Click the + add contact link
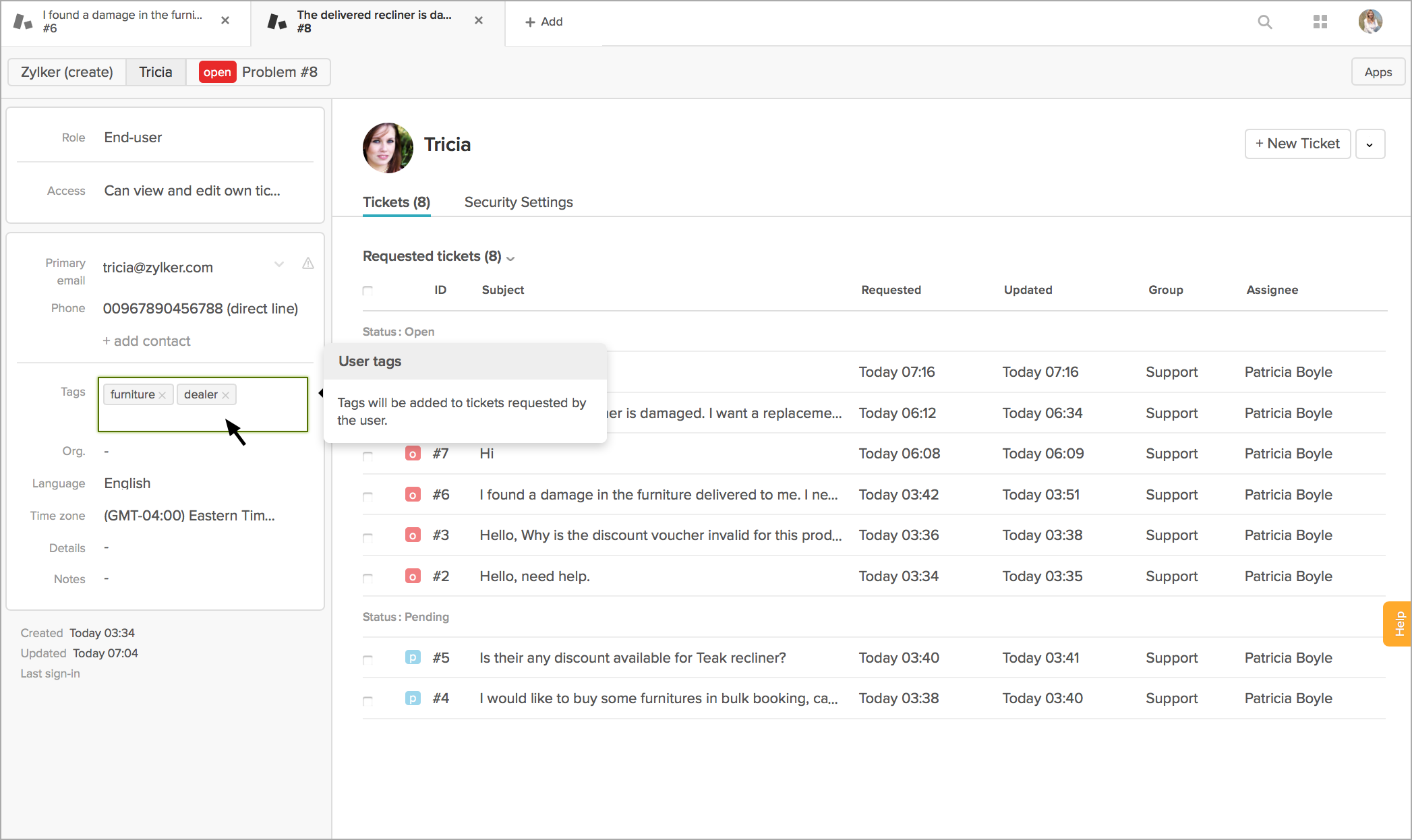This screenshot has width=1412, height=840. point(146,341)
